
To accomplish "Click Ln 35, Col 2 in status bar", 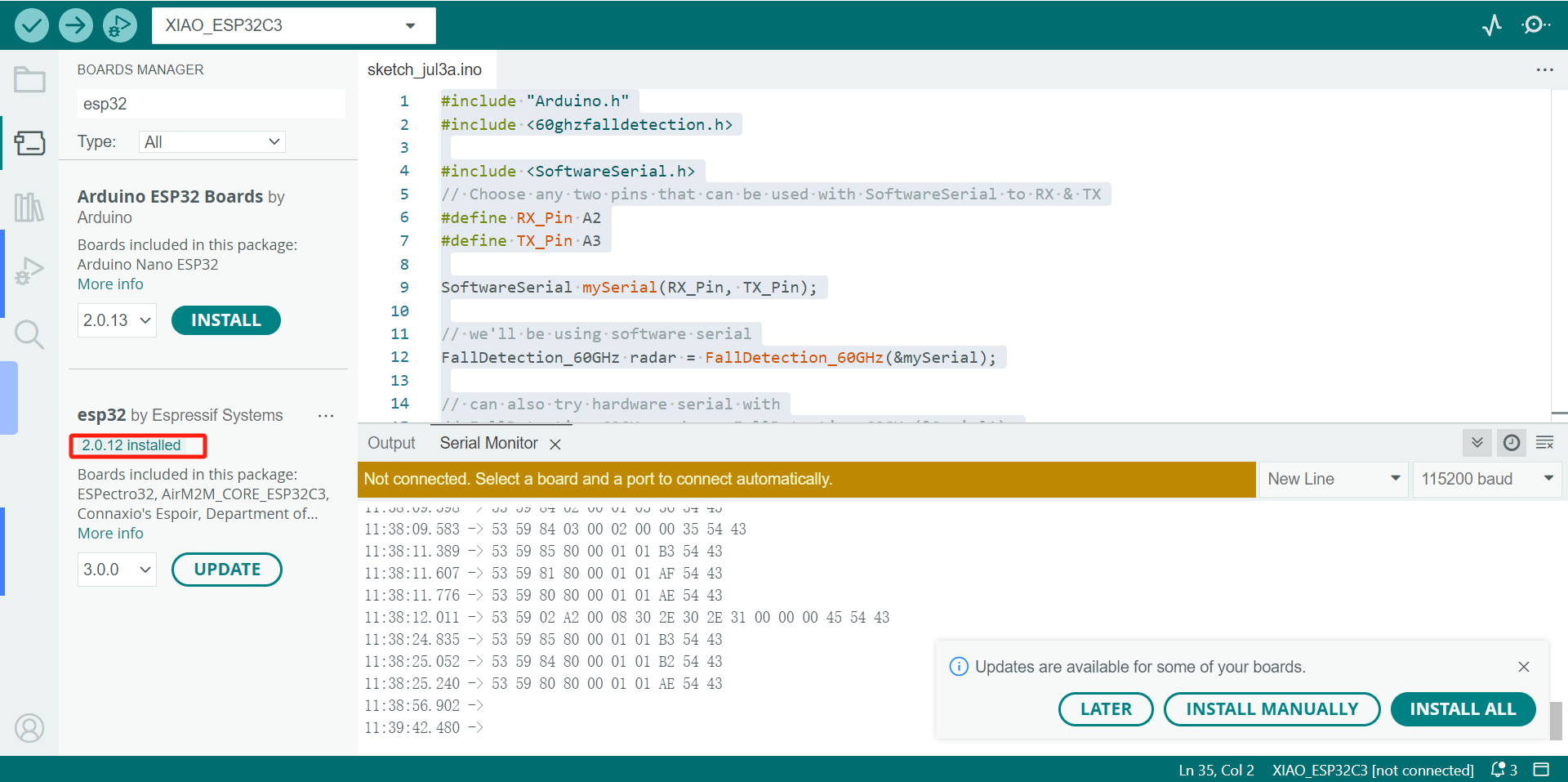I will pyautogui.click(x=1216, y=770).
